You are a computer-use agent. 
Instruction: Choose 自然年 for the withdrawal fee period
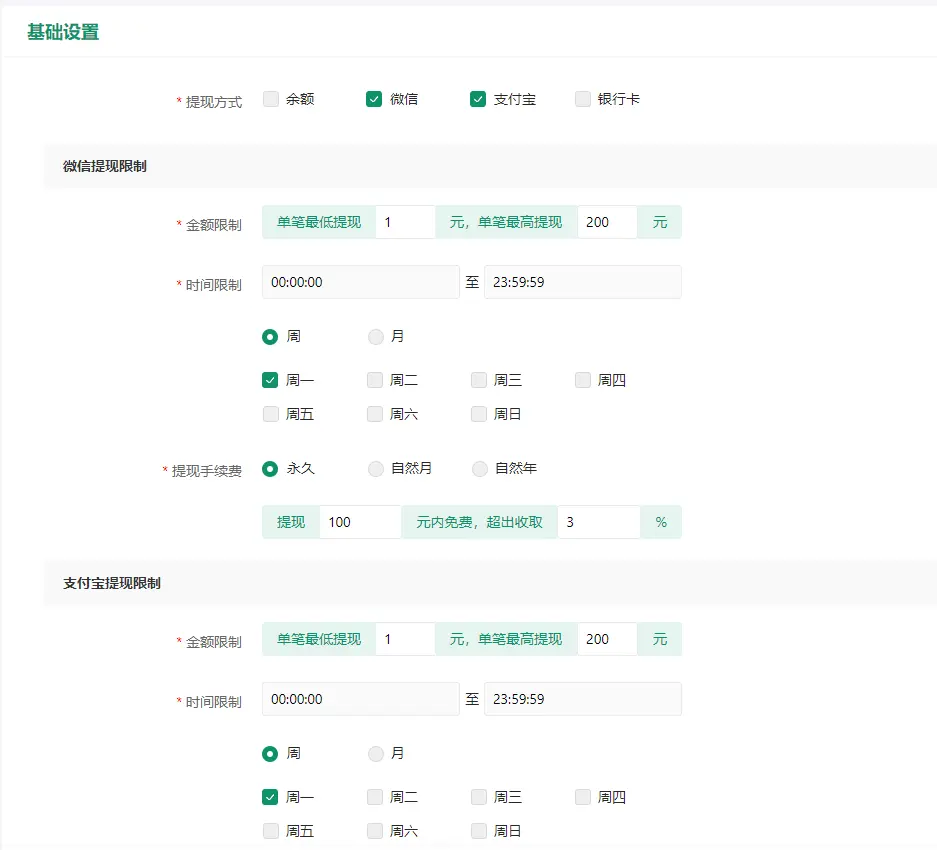(x=480, y=468)
